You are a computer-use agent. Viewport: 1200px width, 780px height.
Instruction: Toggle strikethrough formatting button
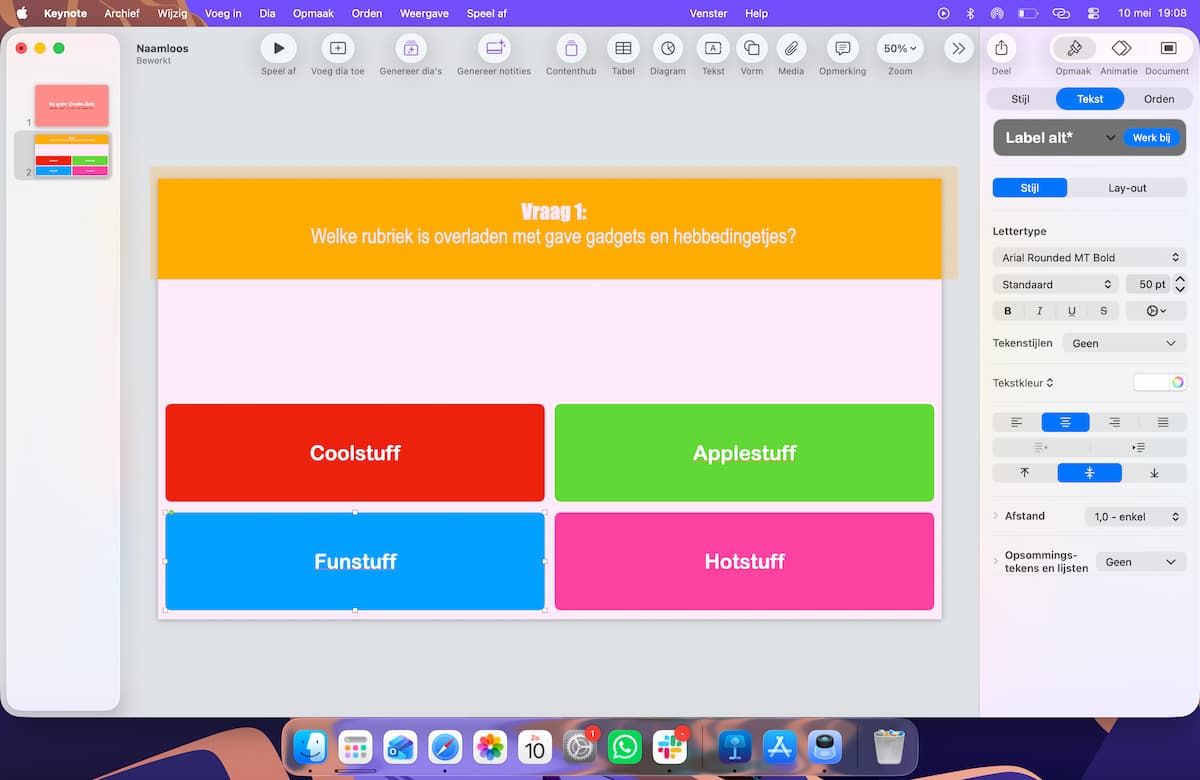(1104, 311)
